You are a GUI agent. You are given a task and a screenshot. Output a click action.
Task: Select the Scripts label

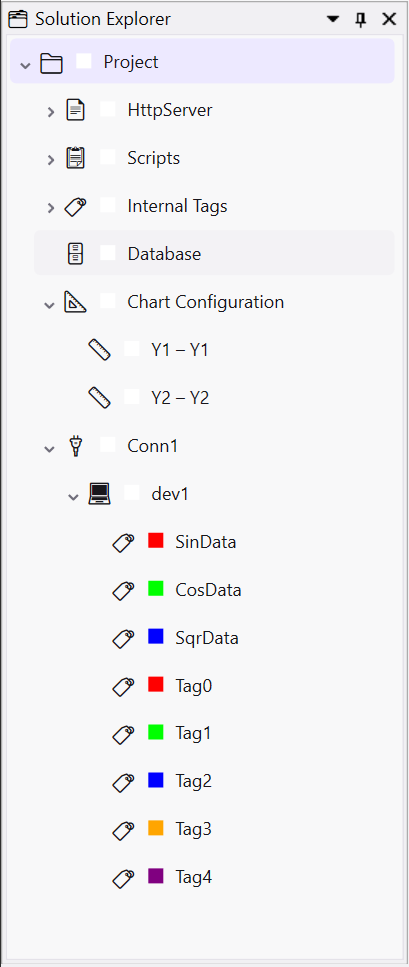[154, 158]
